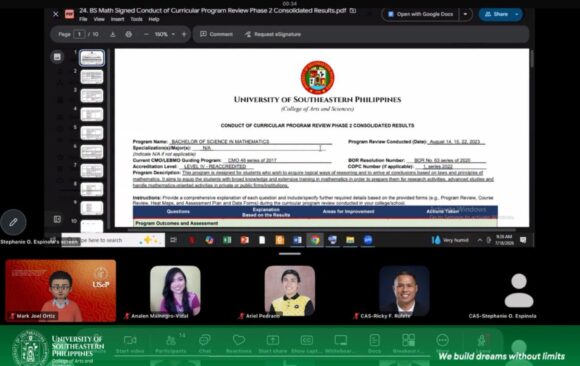
Task: Click the Windows taskbar search box
Action: pos(113,240)
